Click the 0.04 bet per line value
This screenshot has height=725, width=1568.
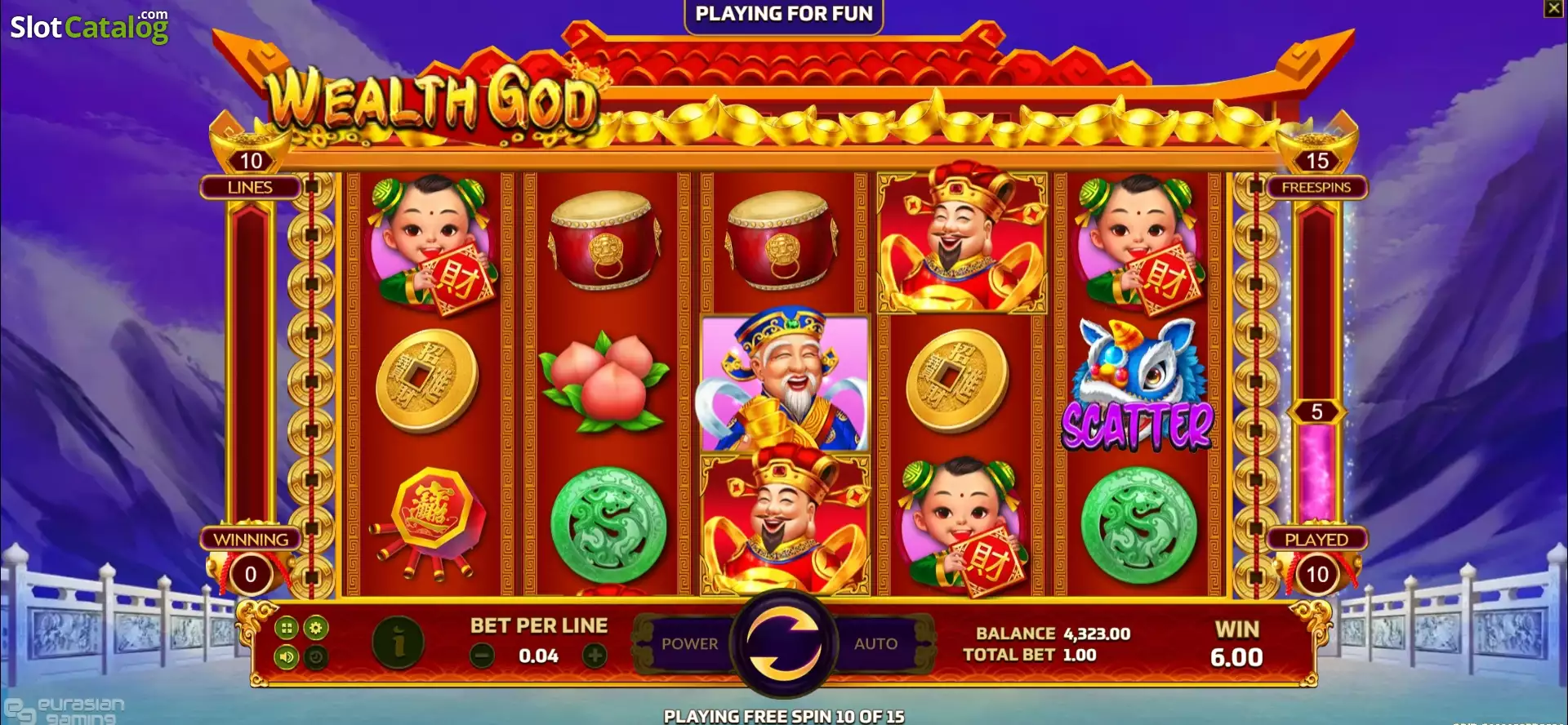click(538, 656)
